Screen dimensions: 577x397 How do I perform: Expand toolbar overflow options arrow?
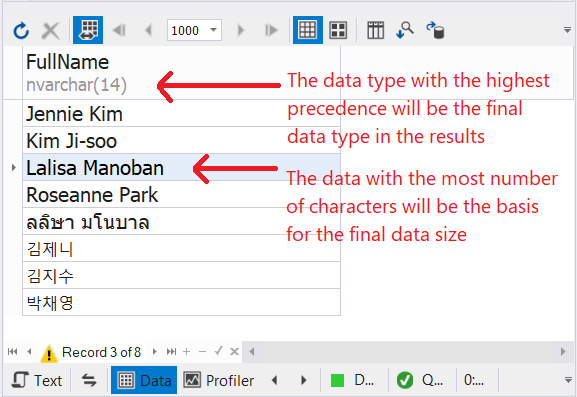click(567, 30)
